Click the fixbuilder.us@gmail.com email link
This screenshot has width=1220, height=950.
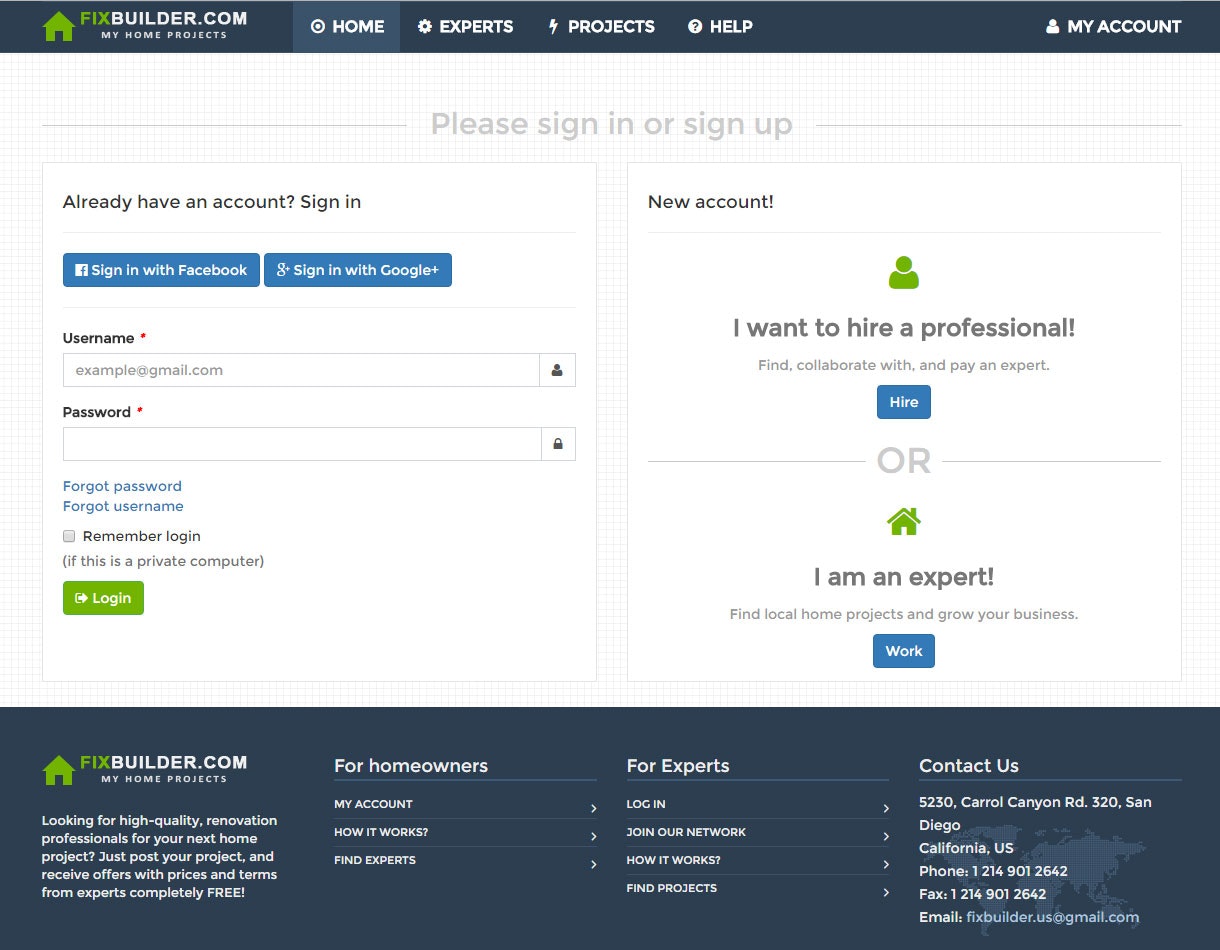(1052, 917)
